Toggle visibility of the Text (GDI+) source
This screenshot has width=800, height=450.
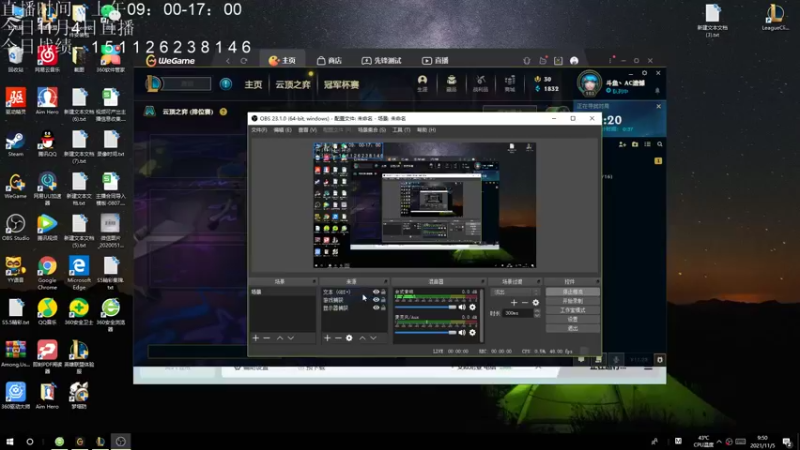click(x=376, y=292)
